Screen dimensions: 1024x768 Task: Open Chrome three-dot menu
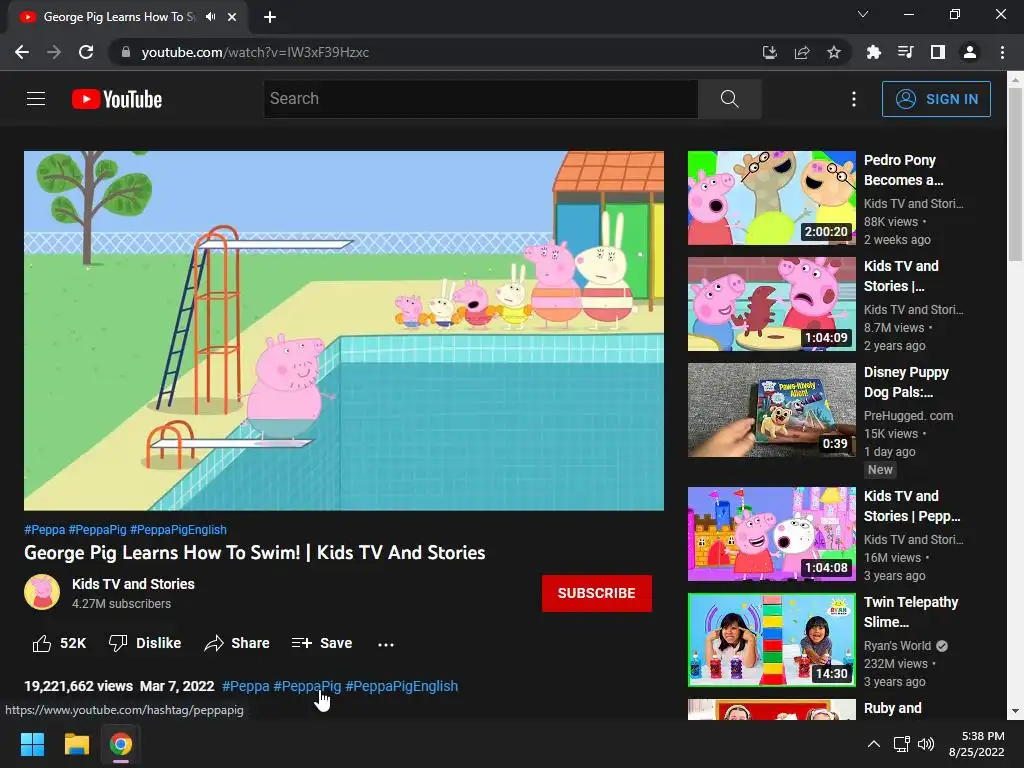(1002, 52)
